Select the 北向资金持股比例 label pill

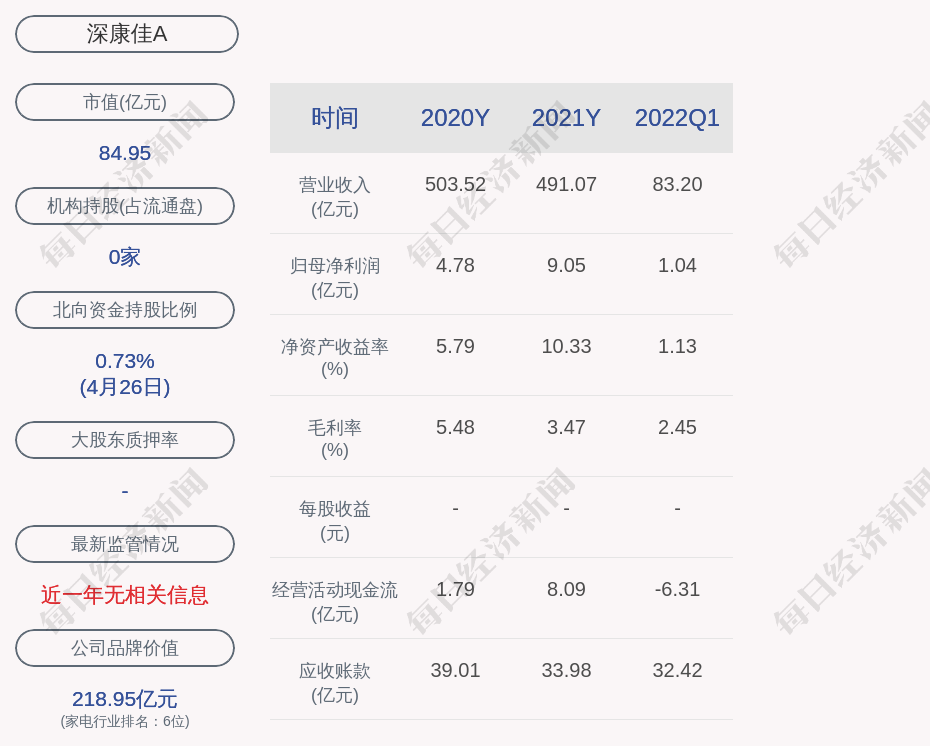click(x=125, y=310)
